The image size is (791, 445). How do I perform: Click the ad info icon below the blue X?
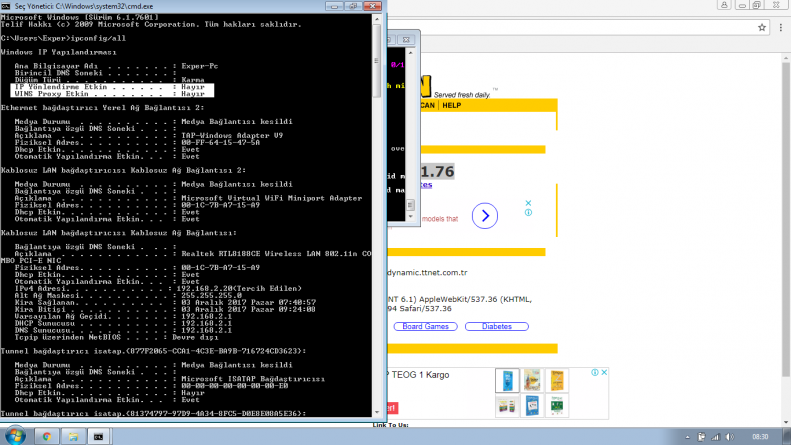pos(528,212)
